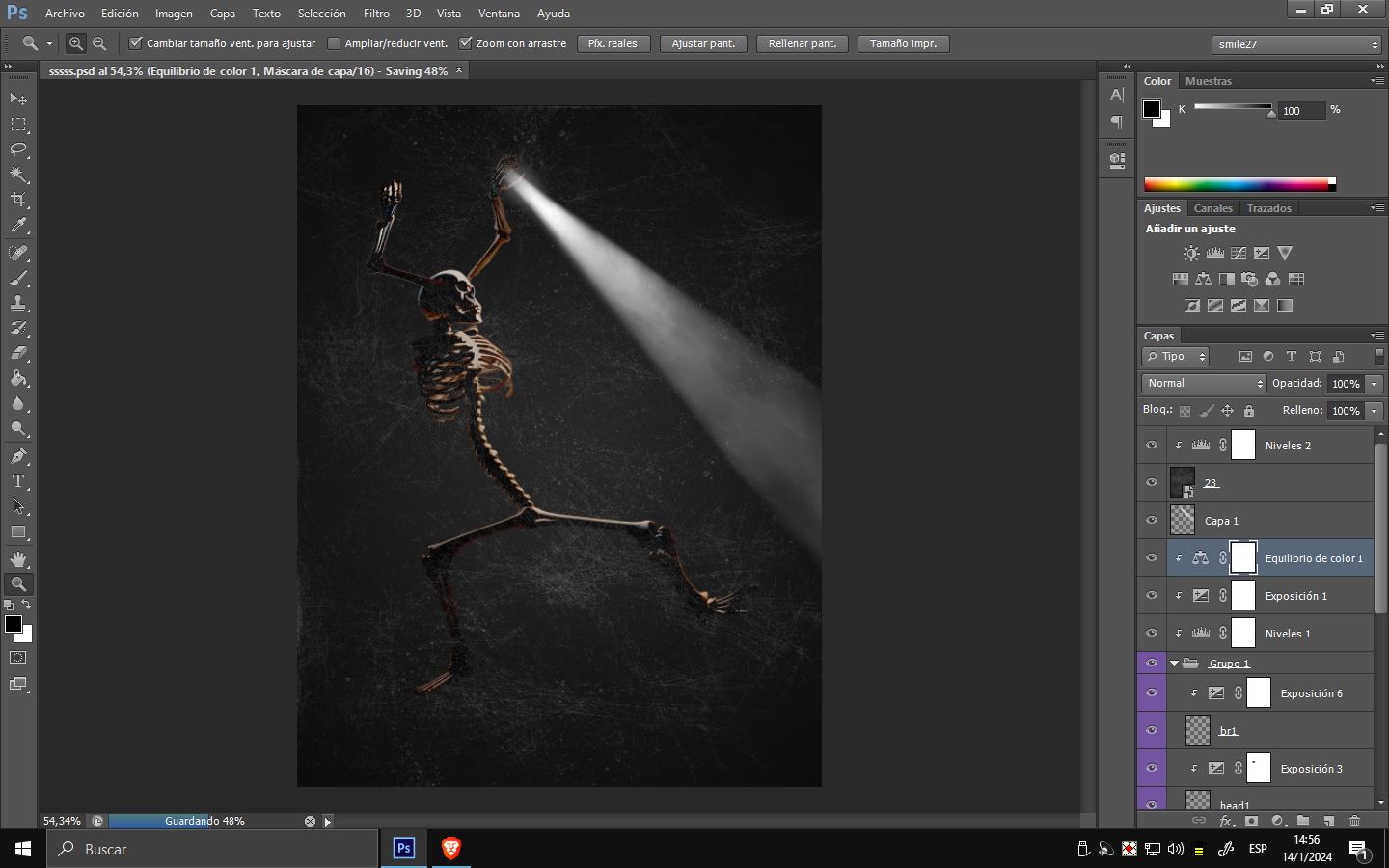Open the Capas panel options menu
Image resolution: width=1389 pixels, height=868 pixels.
point(1377,336)
